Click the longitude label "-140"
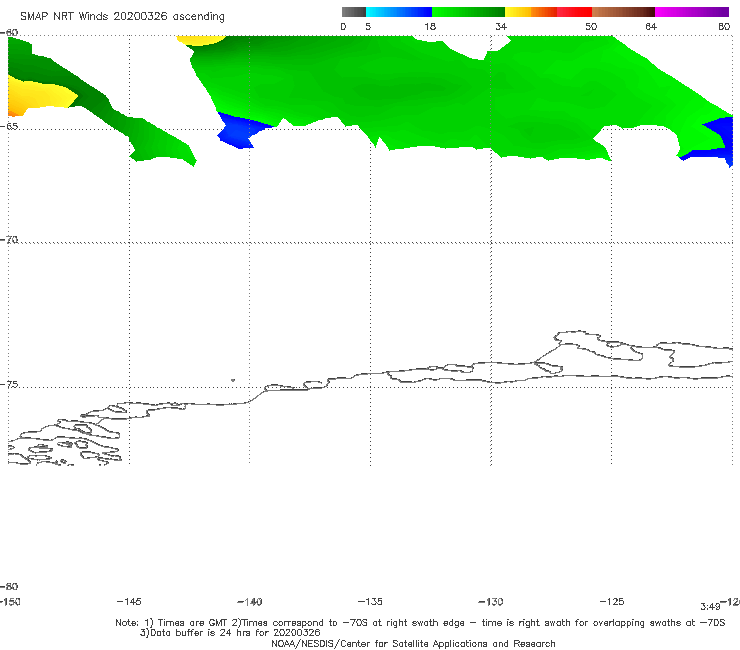 coord(250,602)
